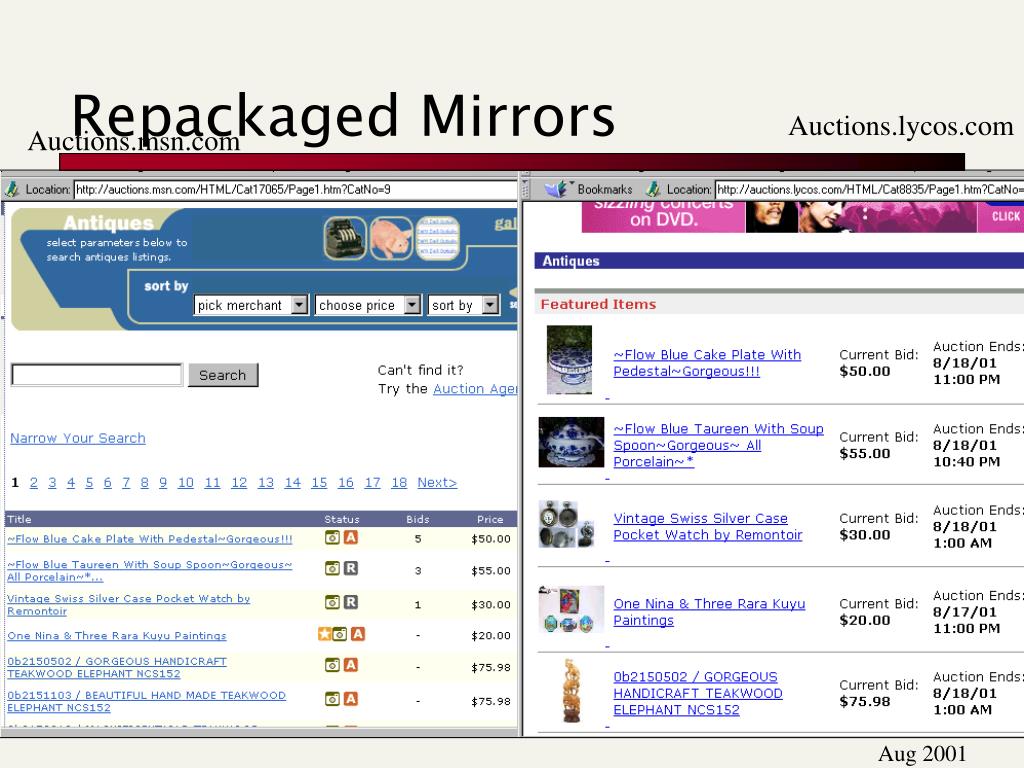Click the Bookmarks icon in Lycos window
This screenshot has width=1024, height=768.
(x=556, y=189)
